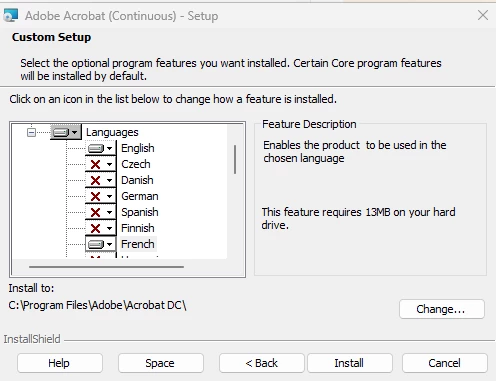The height and width of the screenshot is (381, 496).
Task: Go back with the < Back button
Action: [x=262, y=363]
